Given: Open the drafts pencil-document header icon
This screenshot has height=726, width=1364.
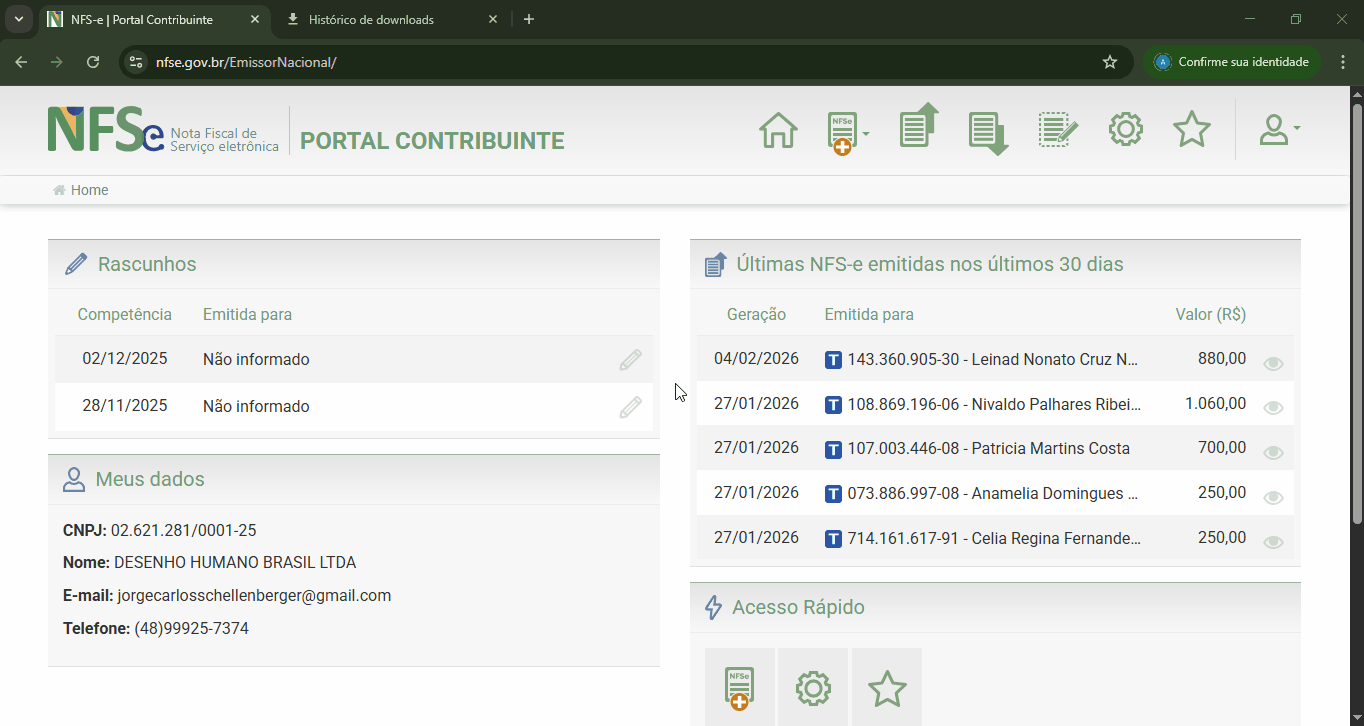Looking at the screenshot, I should (x=1058, y=130).
